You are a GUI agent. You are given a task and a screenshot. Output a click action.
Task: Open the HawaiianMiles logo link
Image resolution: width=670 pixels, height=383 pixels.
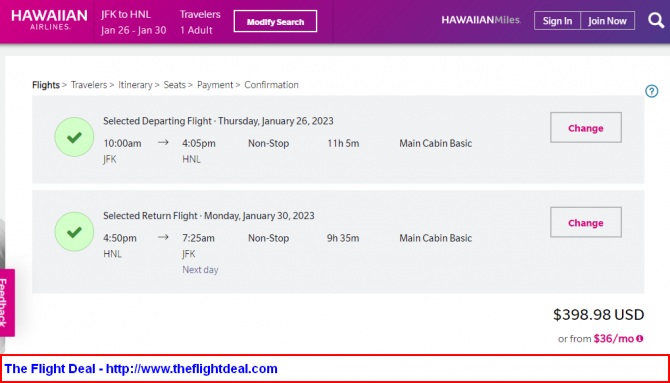tap(481, 20)
